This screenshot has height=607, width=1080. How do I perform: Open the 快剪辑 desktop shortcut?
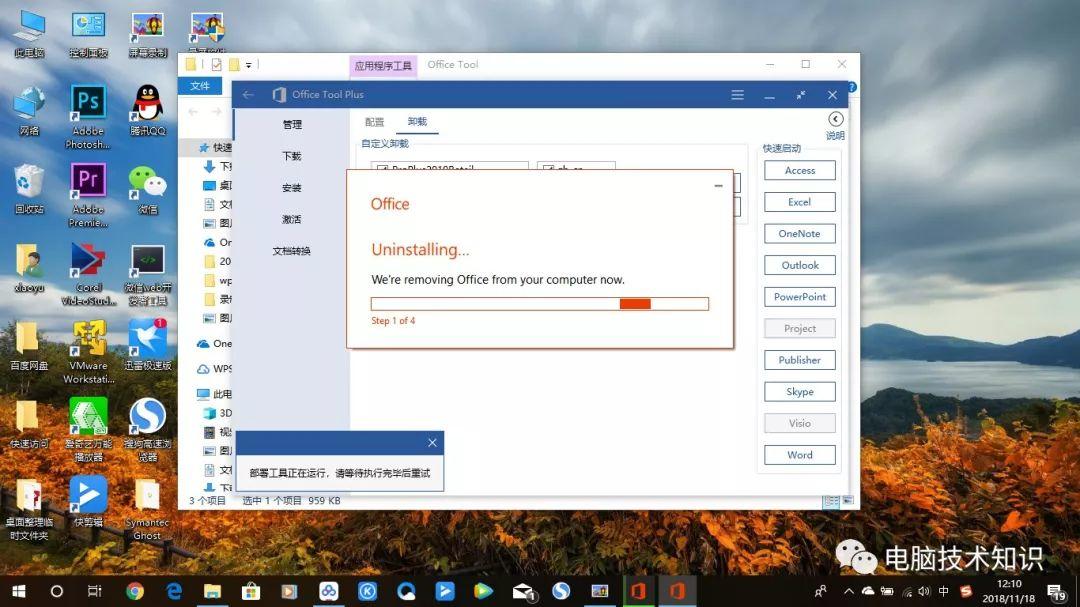(88, 502)
